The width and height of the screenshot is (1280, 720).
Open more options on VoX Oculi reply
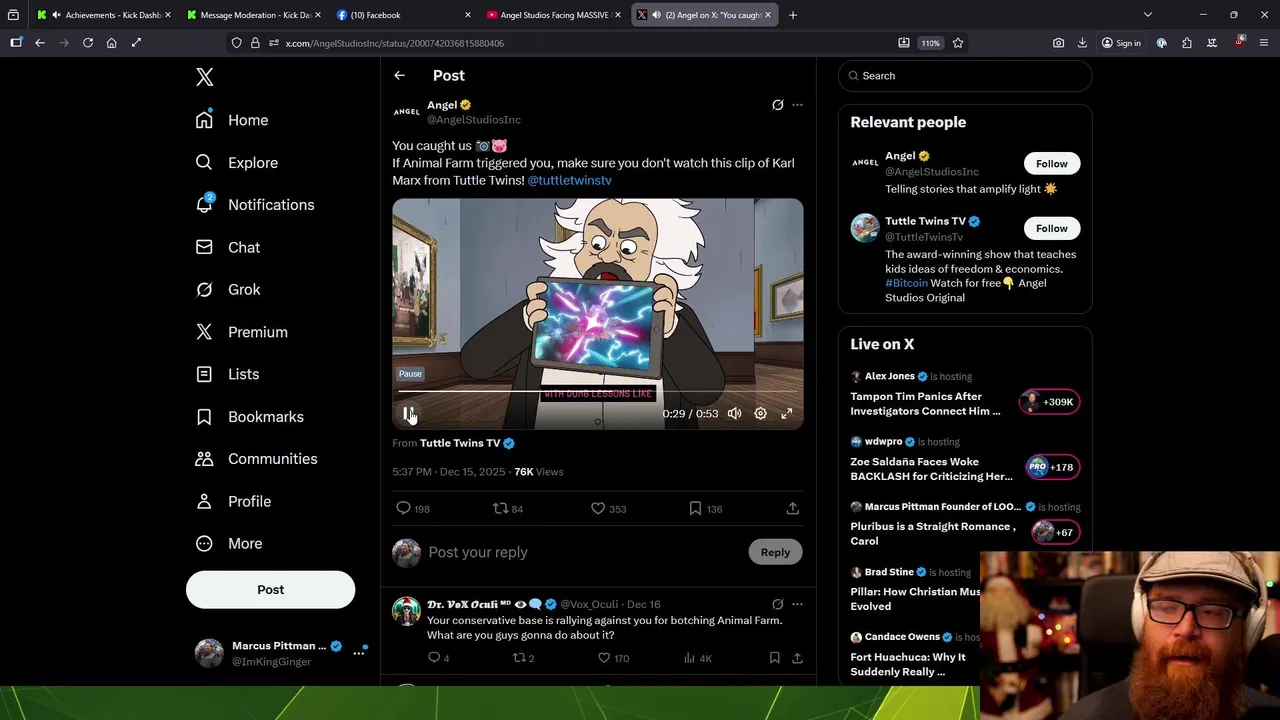(797, 604)
